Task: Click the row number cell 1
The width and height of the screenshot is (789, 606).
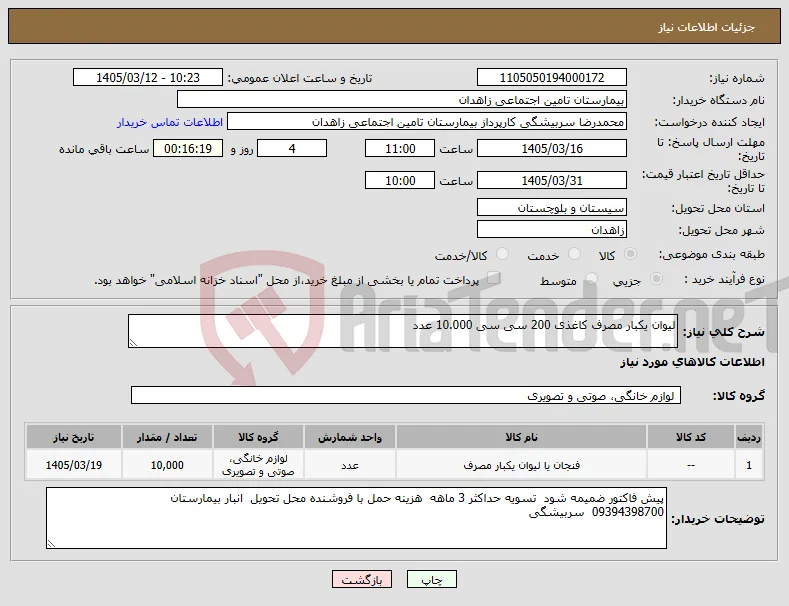Action: (749, 465)
